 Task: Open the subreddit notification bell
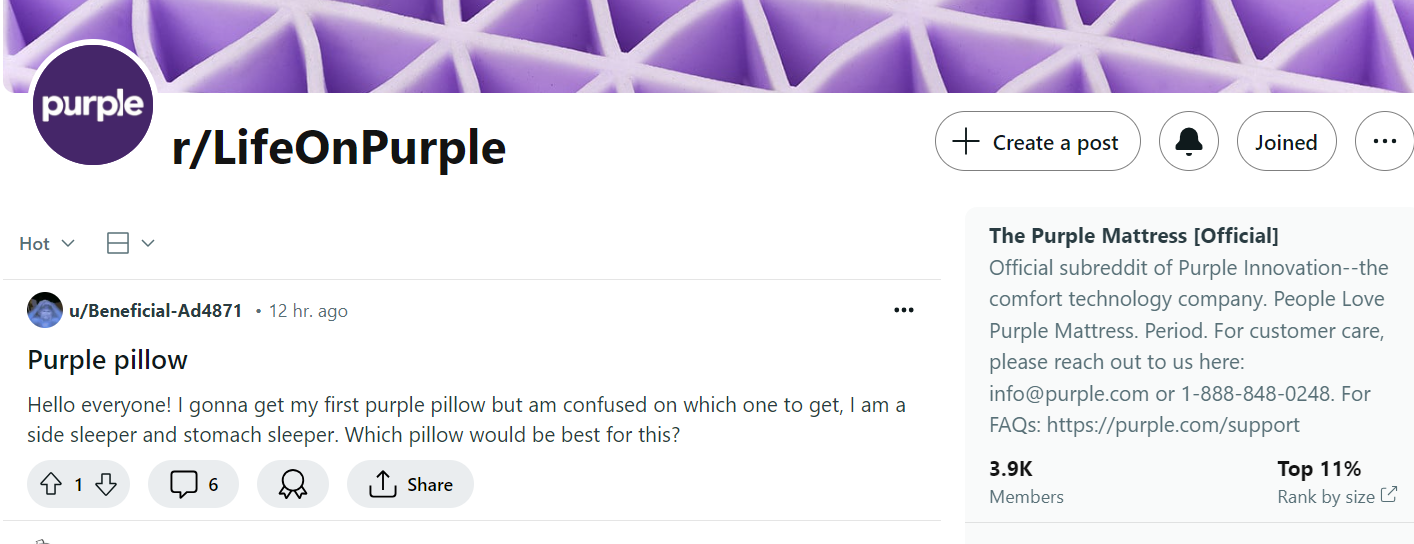[1188, 142]
